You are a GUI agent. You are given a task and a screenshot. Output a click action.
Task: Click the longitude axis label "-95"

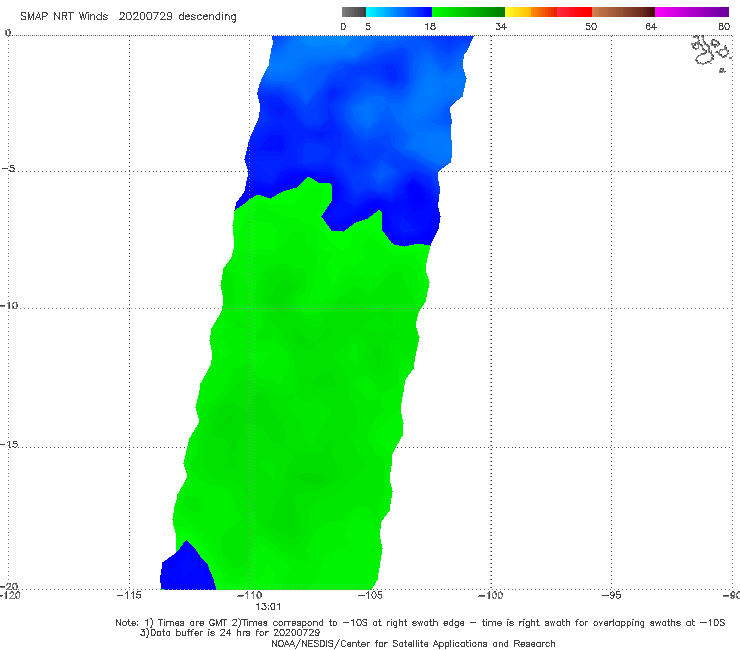pos(611,595)
